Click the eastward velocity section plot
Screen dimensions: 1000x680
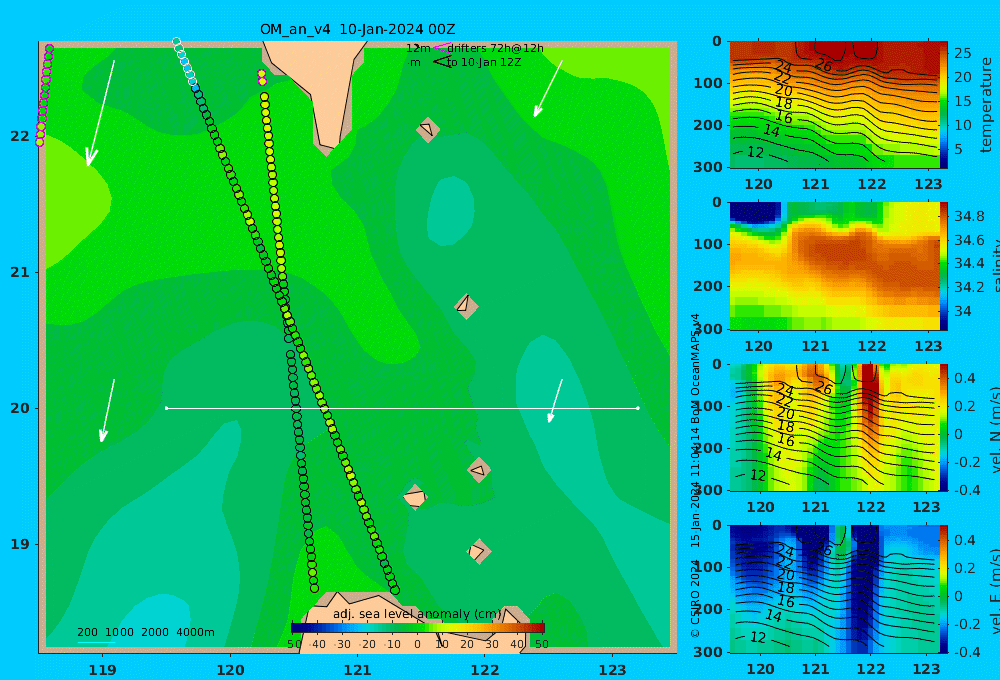(x=834, y=589)
